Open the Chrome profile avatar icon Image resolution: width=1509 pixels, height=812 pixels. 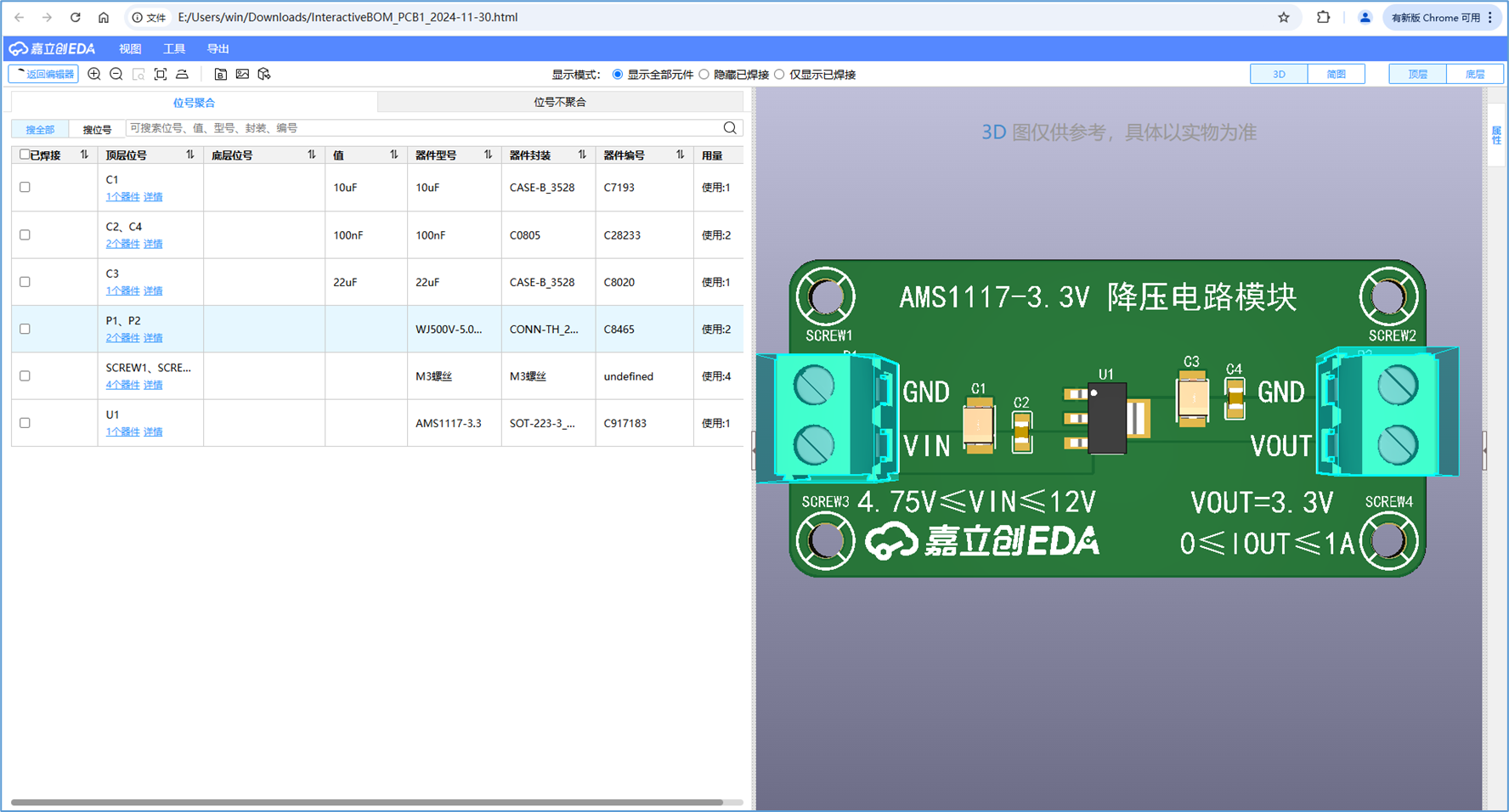point(1365,17)
